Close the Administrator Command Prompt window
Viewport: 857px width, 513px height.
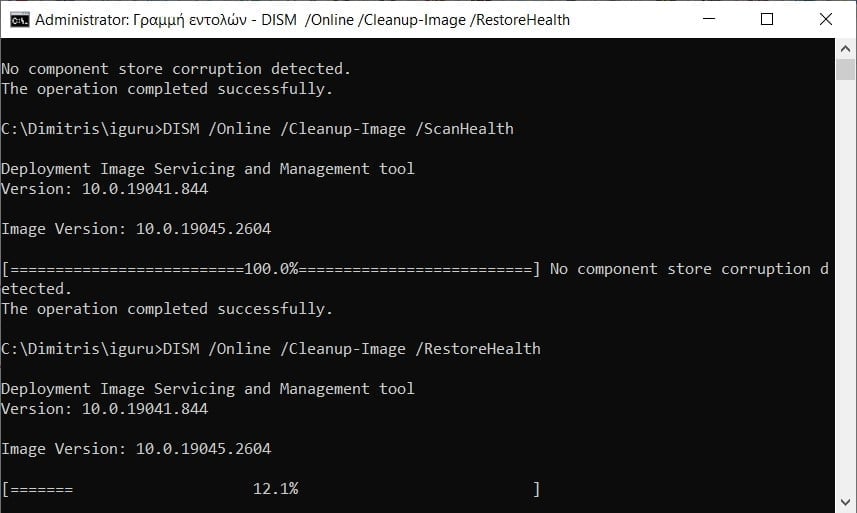point(825,19)
